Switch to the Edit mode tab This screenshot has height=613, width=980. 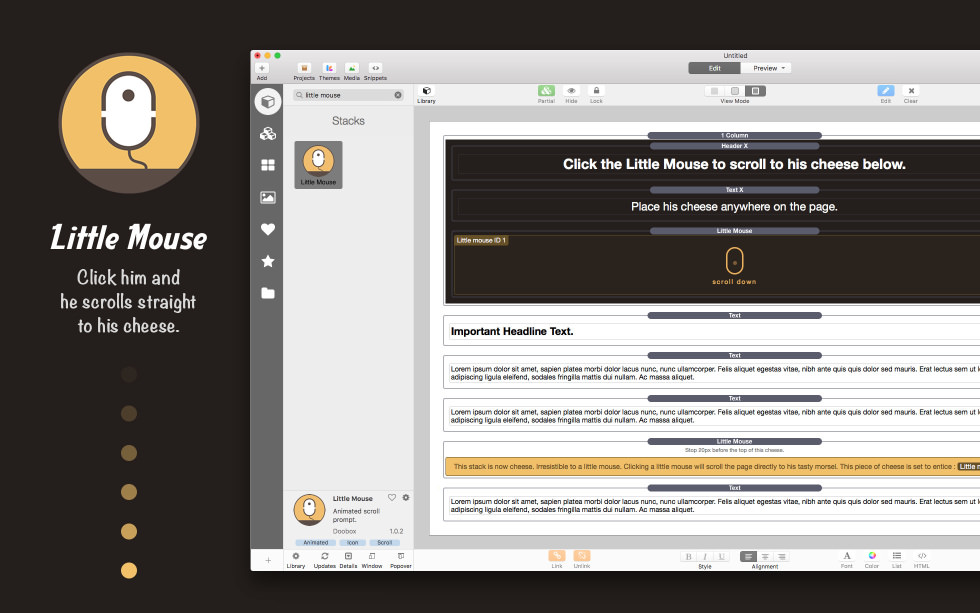[714, 68]
